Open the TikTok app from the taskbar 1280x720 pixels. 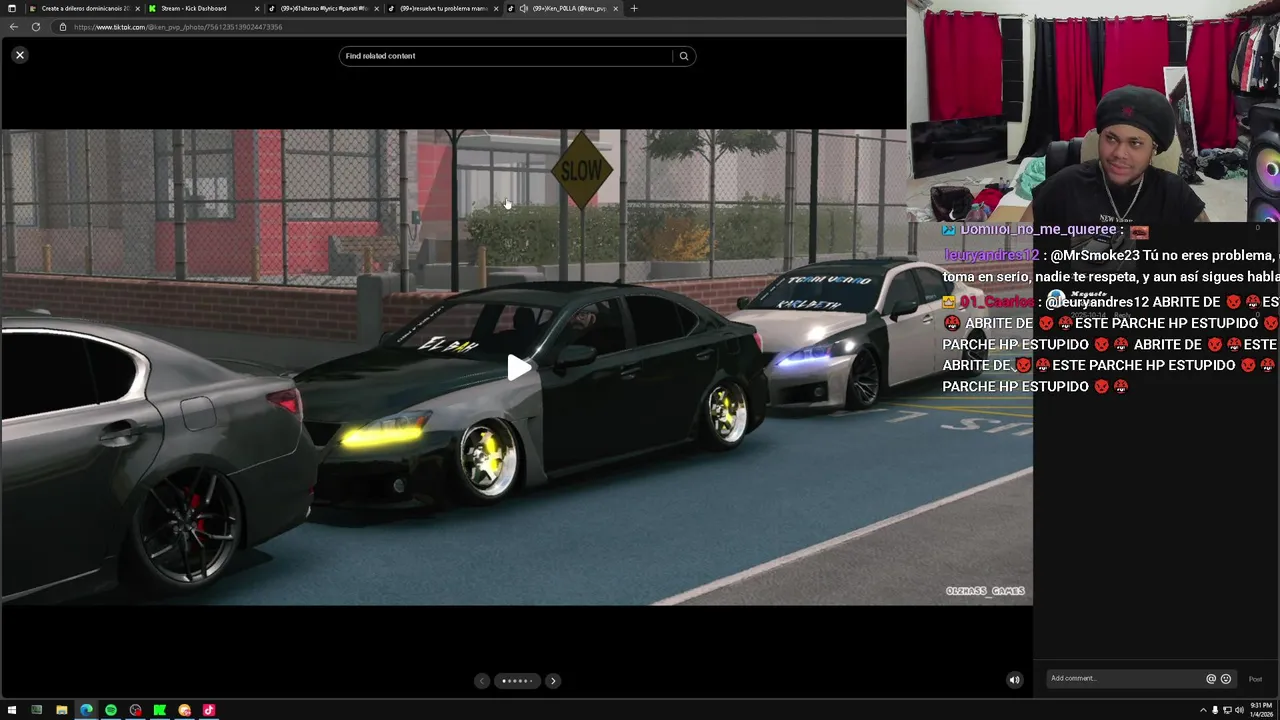(x=209, y=710)
